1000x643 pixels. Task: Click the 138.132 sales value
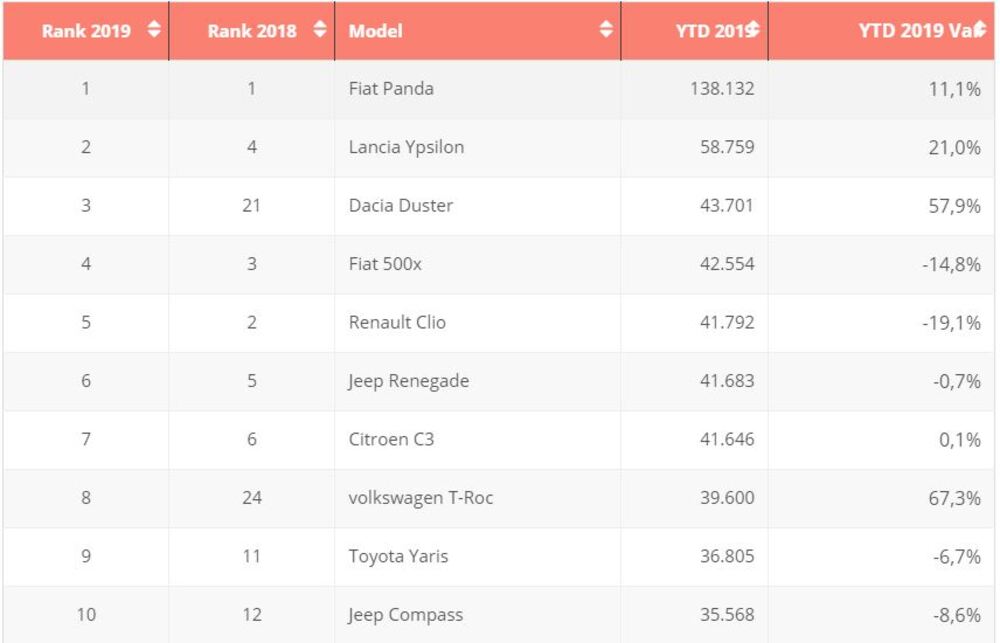click(x=722, y=88)
